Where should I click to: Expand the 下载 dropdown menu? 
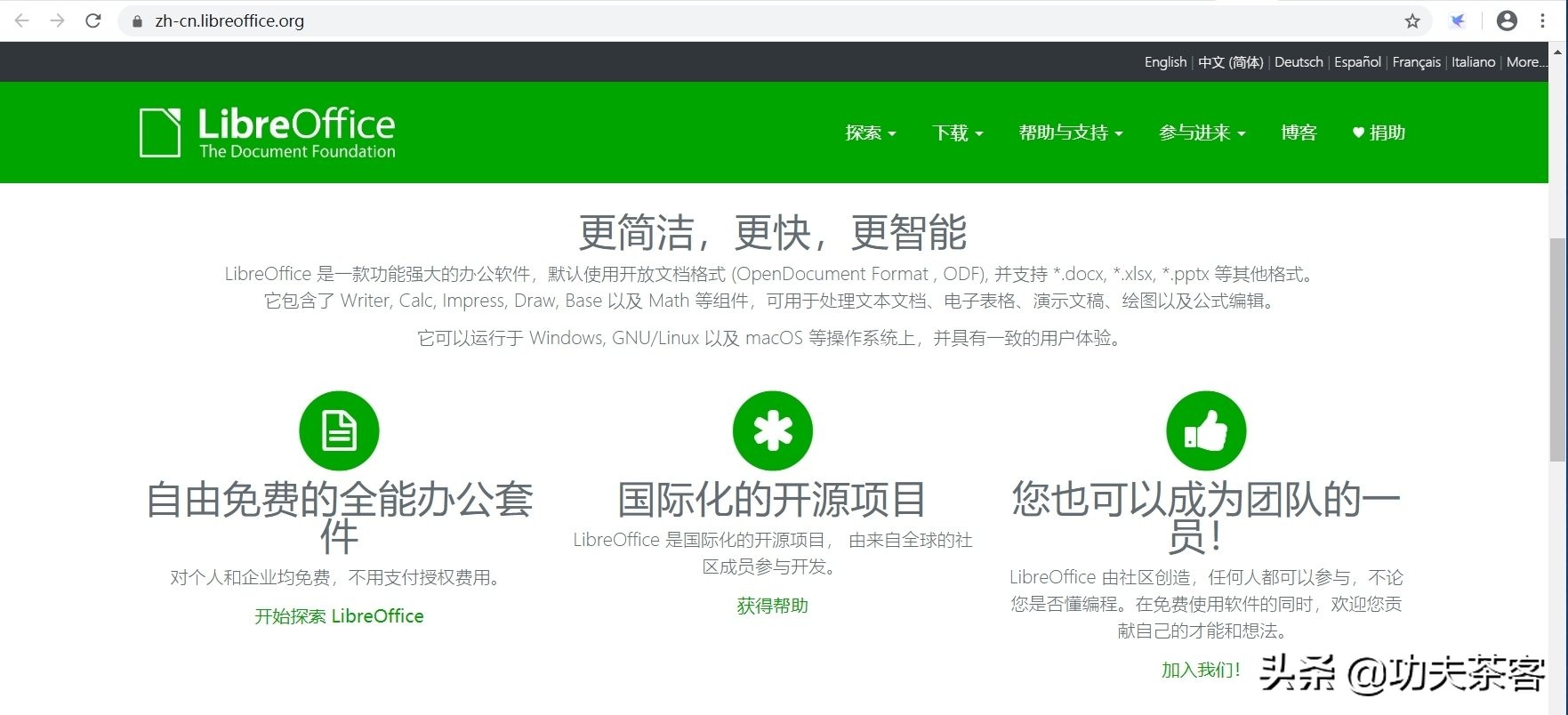pyautogui.click(x=958, y=133)
